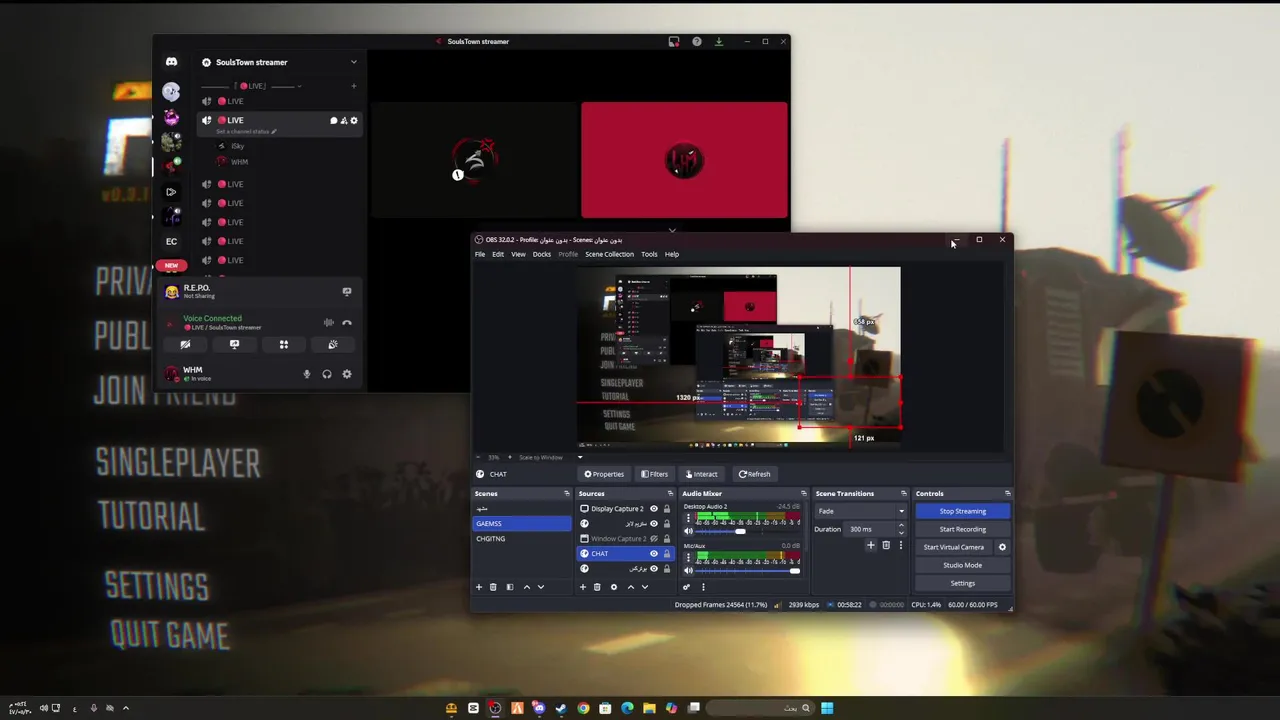Hide the CHAT source
The height and width of the screenshot is (720, 1280).
654,554
